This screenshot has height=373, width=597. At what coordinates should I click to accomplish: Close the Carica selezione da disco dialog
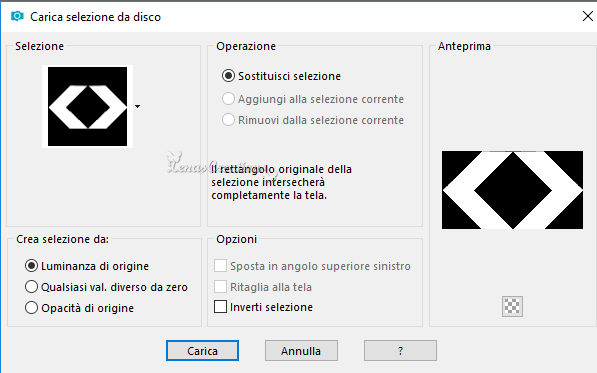click(587, 16)
